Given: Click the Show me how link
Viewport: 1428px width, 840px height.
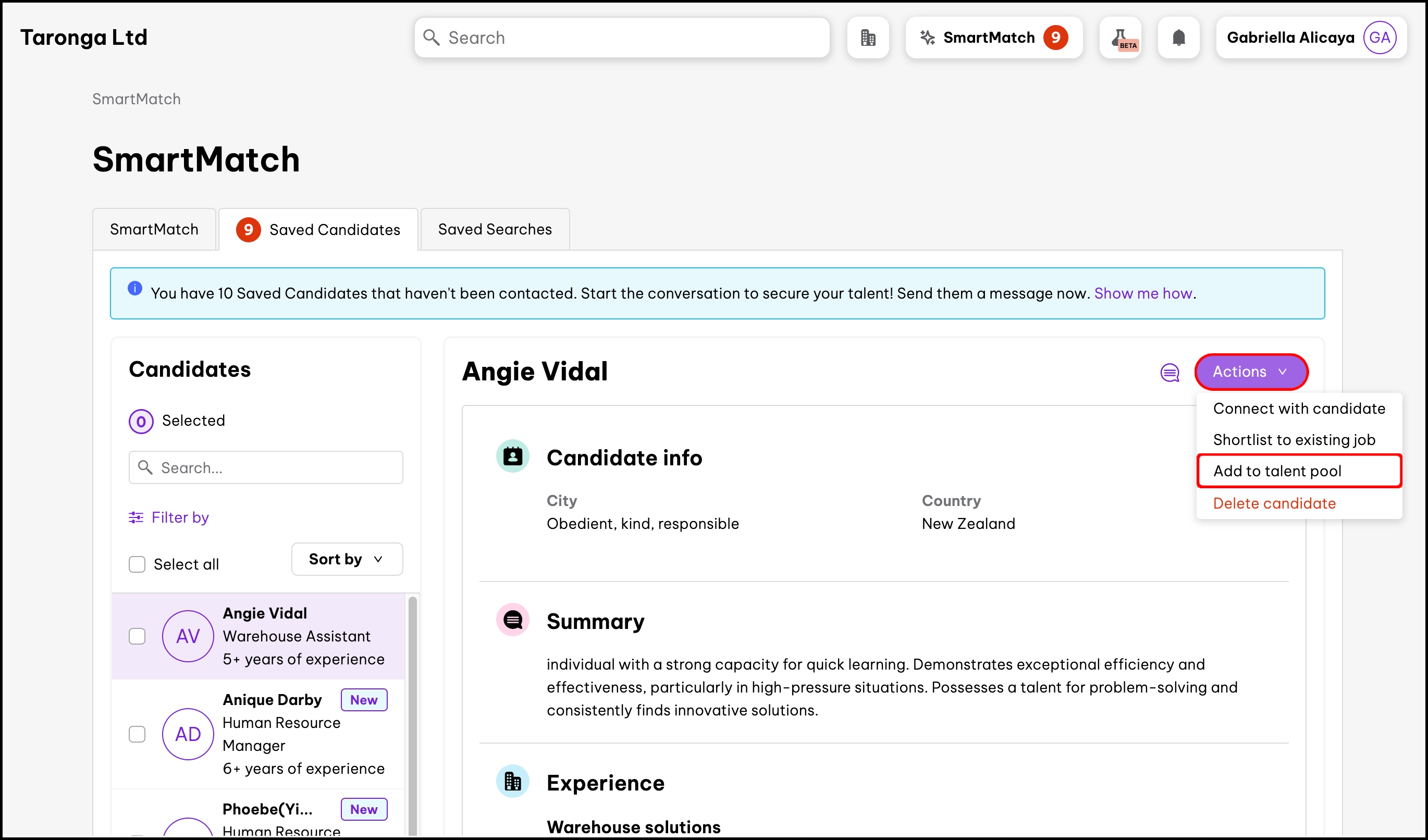Looking at the screenshot, I should tap(1143, 293).
